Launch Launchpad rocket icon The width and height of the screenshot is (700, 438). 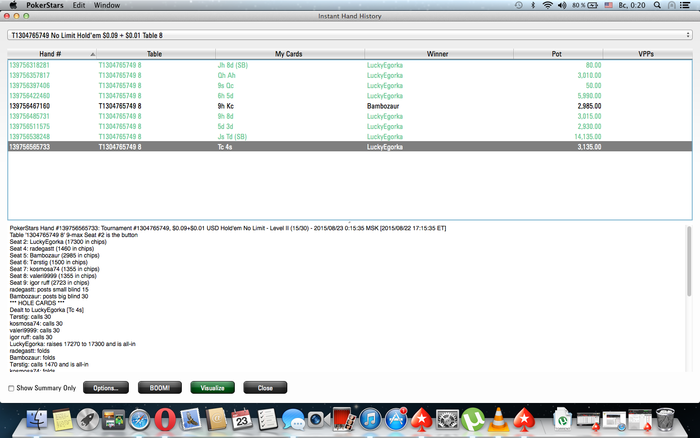88,420
